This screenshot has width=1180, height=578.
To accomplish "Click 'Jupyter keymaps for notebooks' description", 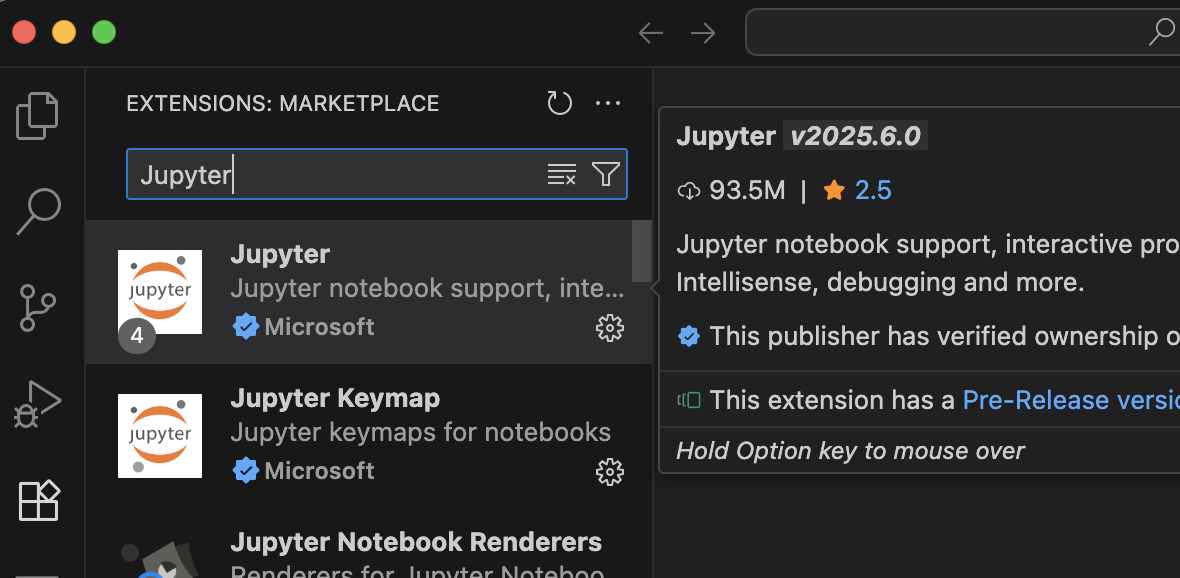I will pyautogui.click(x=420, y=432).
